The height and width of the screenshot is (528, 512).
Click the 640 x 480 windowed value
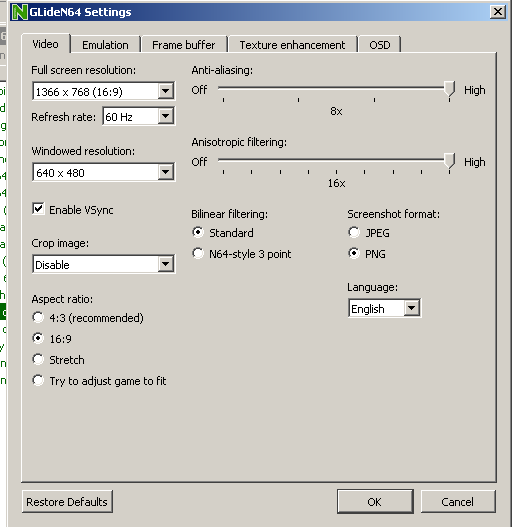pyautogui.click(x=60, y=173)
